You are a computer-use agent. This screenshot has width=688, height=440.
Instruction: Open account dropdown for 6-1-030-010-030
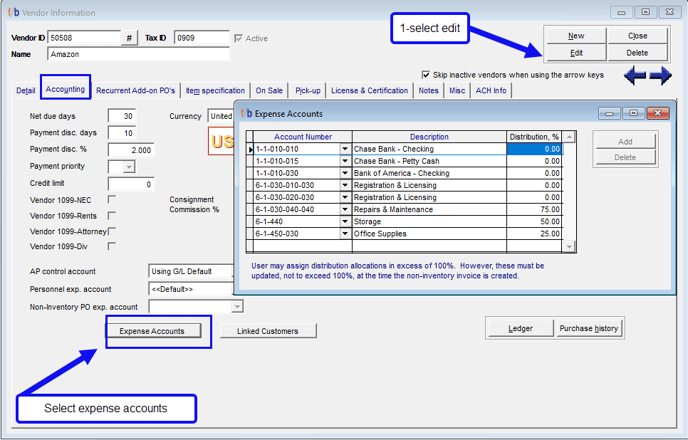345,185
